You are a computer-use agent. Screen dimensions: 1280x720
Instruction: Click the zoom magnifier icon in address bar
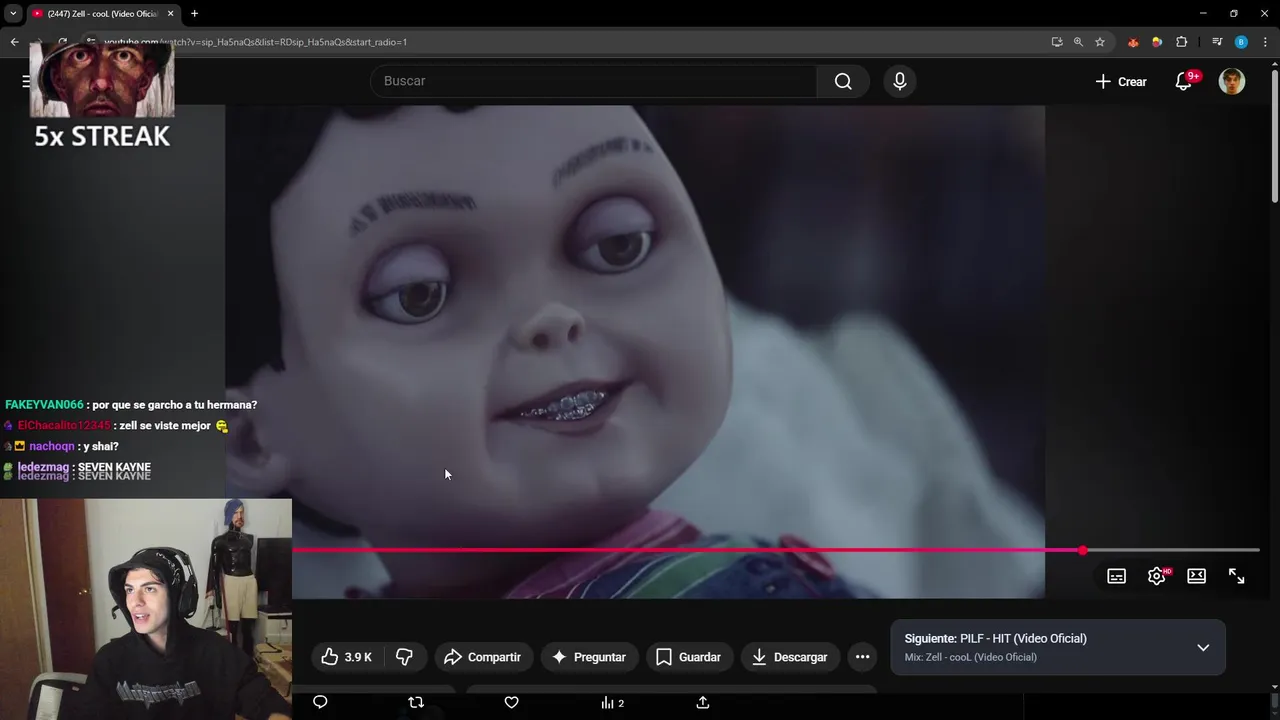(1078, 42)
